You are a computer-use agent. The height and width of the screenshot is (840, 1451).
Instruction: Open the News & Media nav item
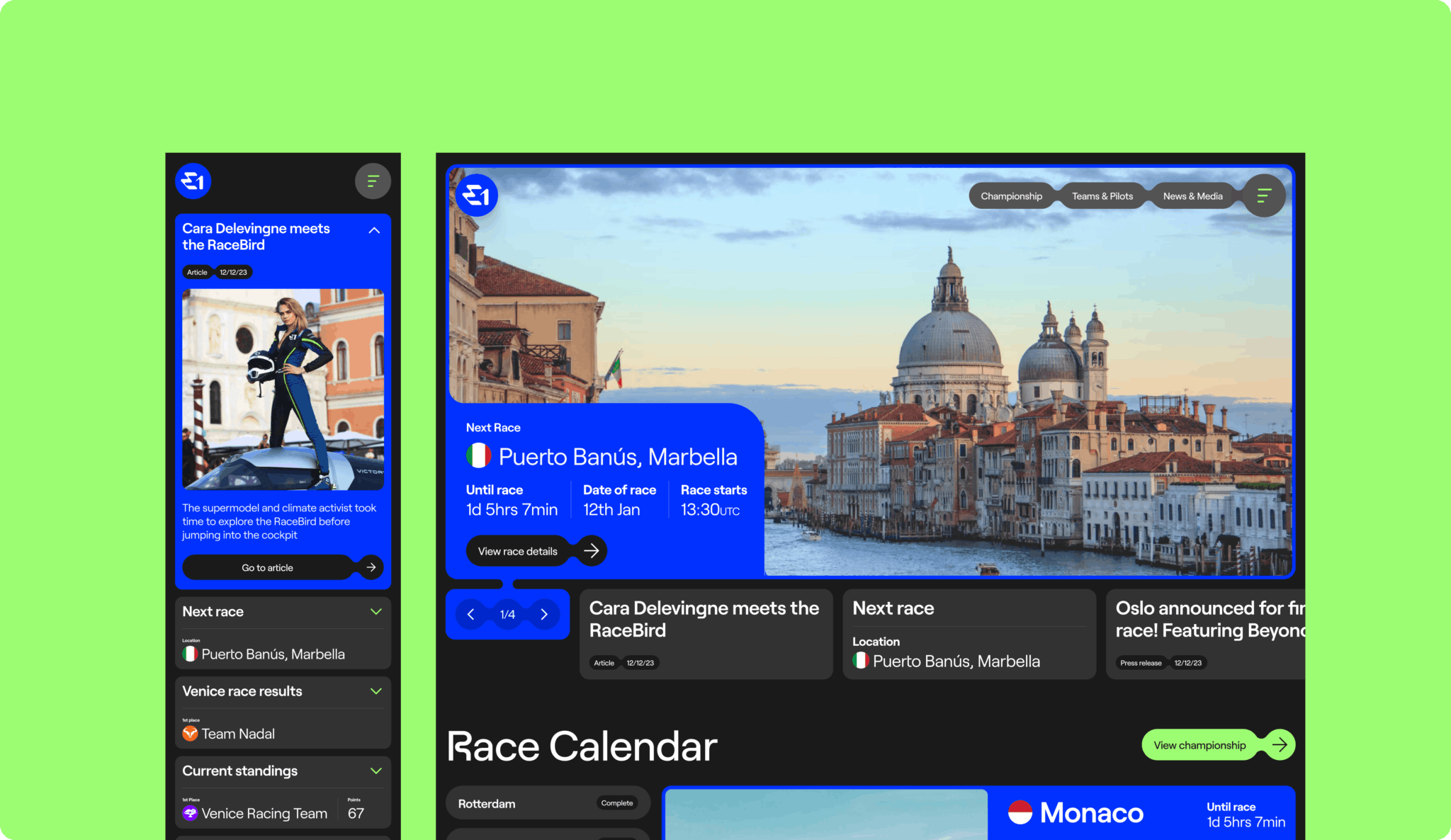[1192, 196]
